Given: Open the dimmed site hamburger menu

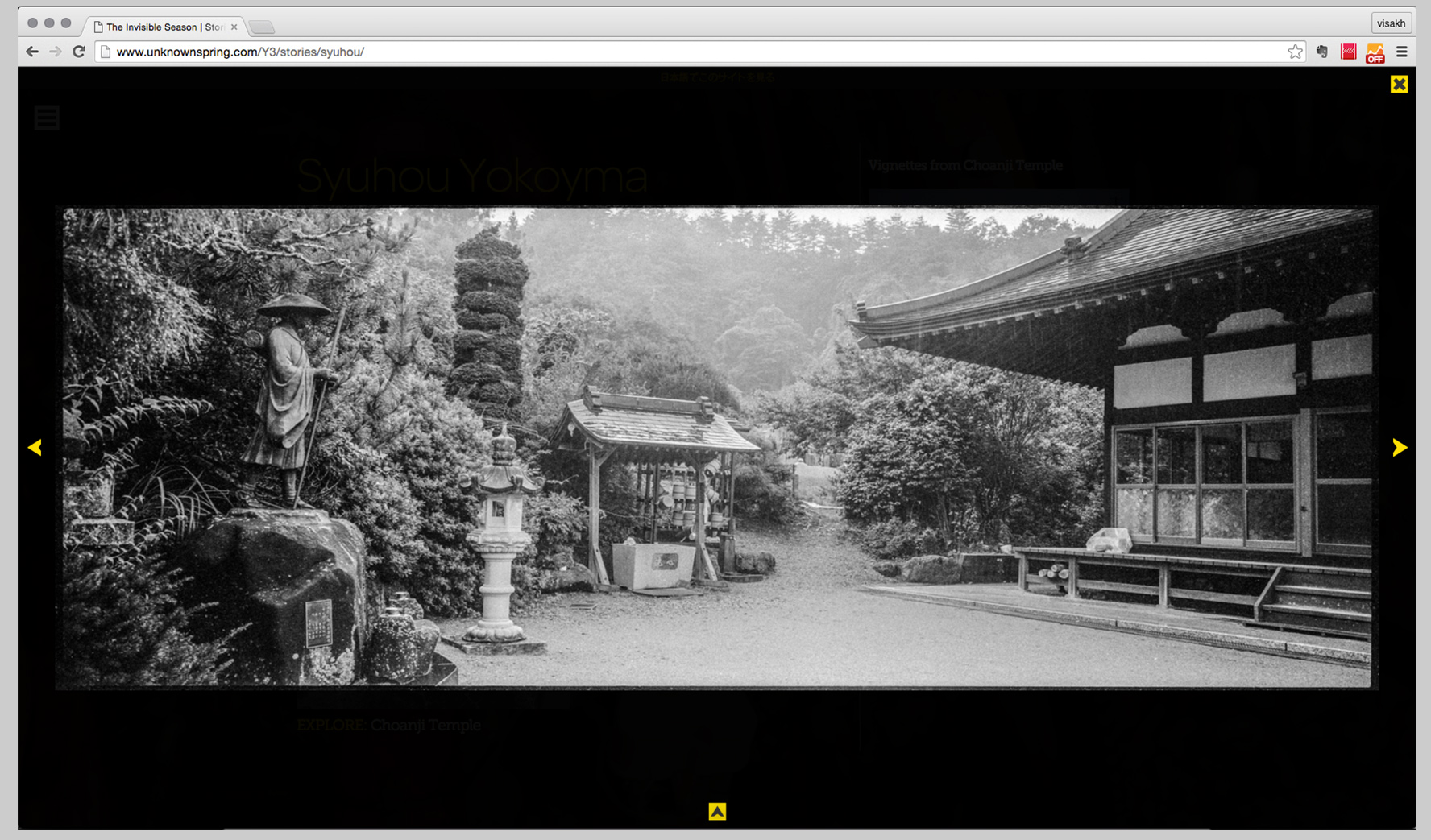Looking at the screenshot, I should coord(47,118).
